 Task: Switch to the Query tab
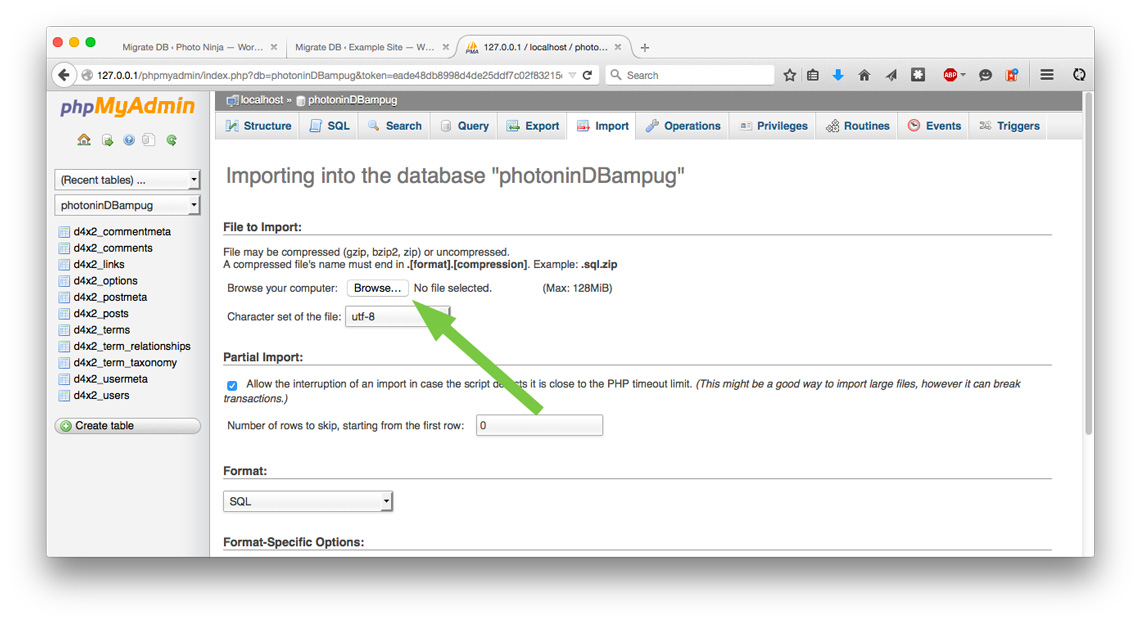(465, 126)
